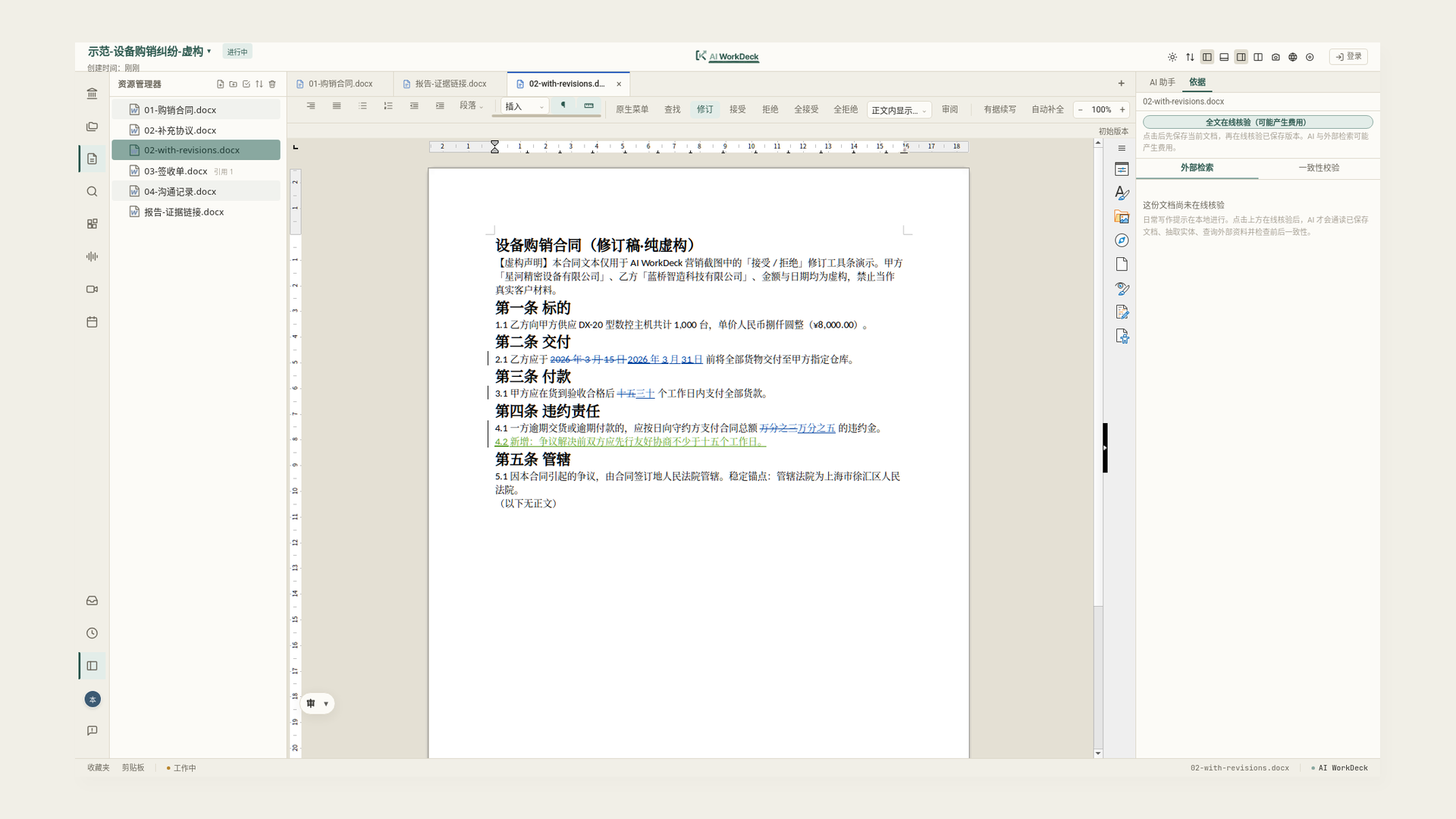Open the properties settings panel icon
The height and width of the screenshot is (819, 1456).
pyautogui.click(x=1122, y=169)
